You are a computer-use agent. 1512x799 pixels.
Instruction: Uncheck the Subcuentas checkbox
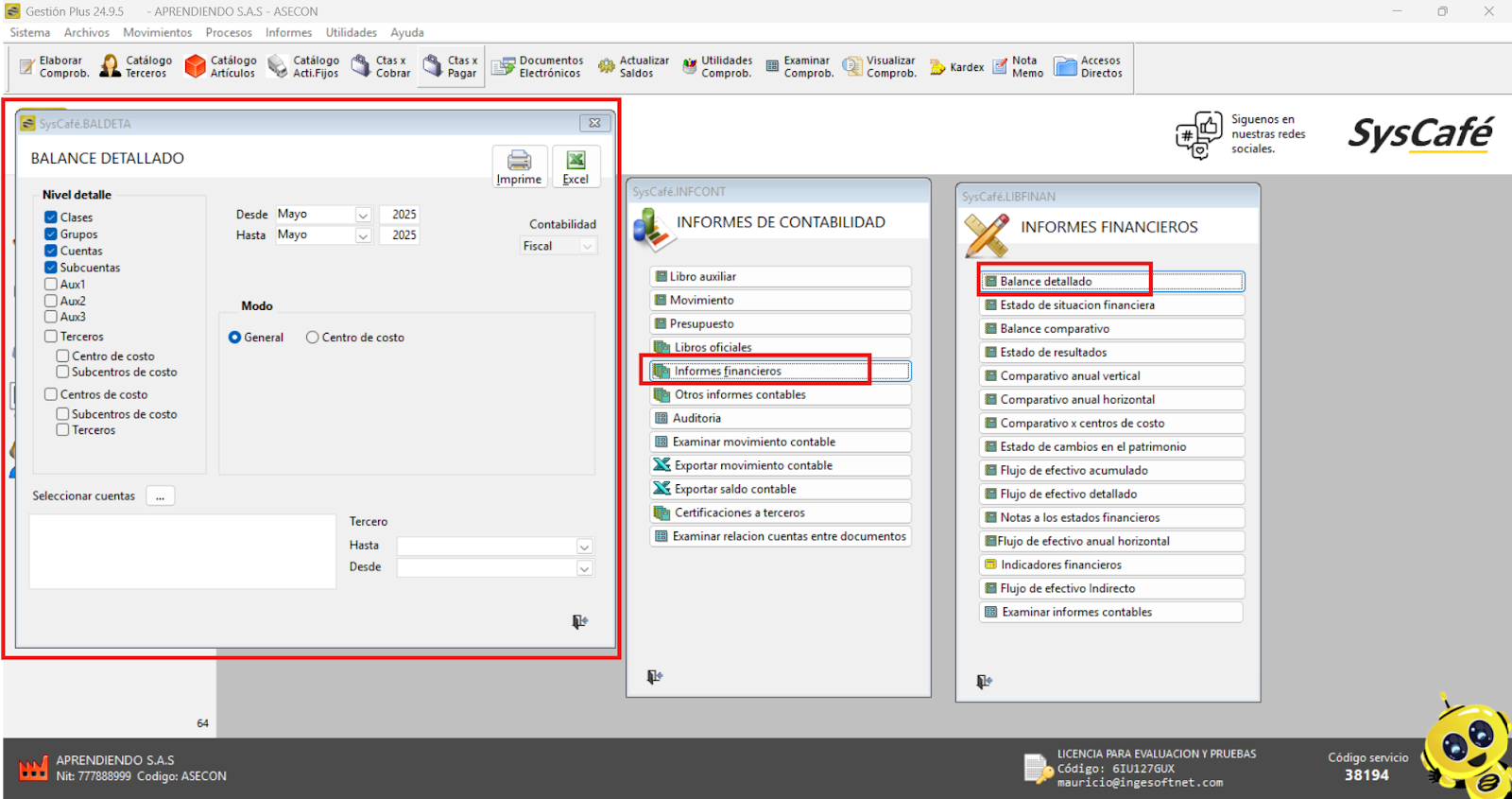[51, 268]
